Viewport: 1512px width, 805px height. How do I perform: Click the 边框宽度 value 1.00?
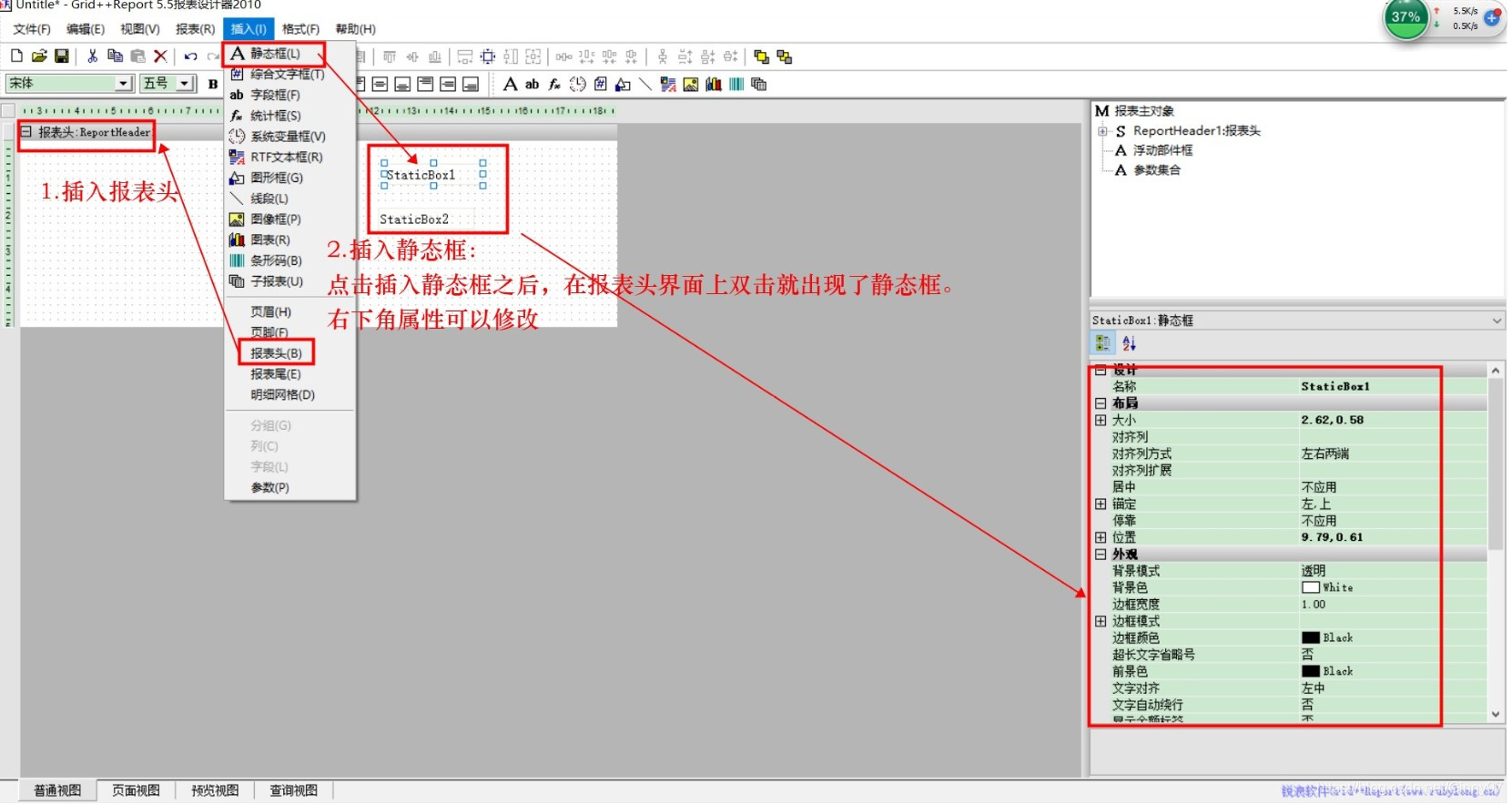1393,605
